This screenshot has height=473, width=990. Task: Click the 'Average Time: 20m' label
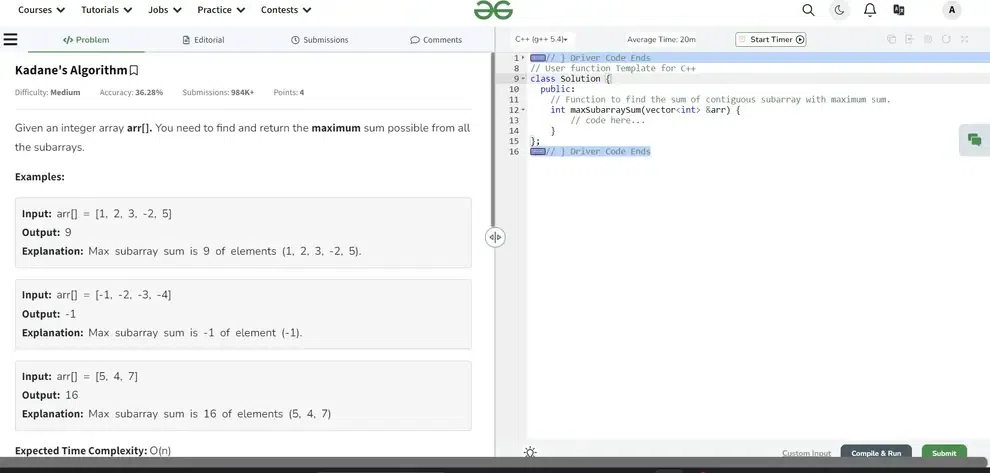(x=661, y=39)
